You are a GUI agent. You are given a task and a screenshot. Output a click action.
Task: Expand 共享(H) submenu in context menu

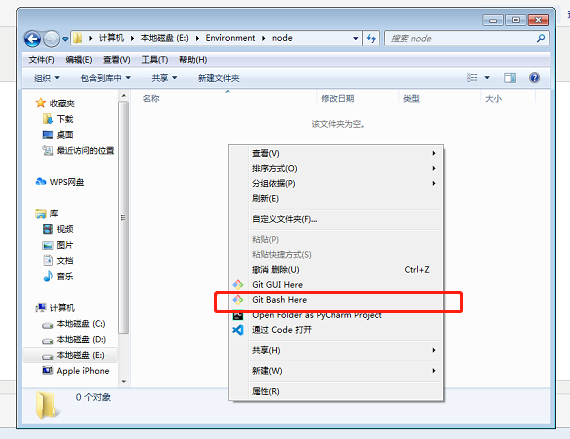tap(335, 350)
